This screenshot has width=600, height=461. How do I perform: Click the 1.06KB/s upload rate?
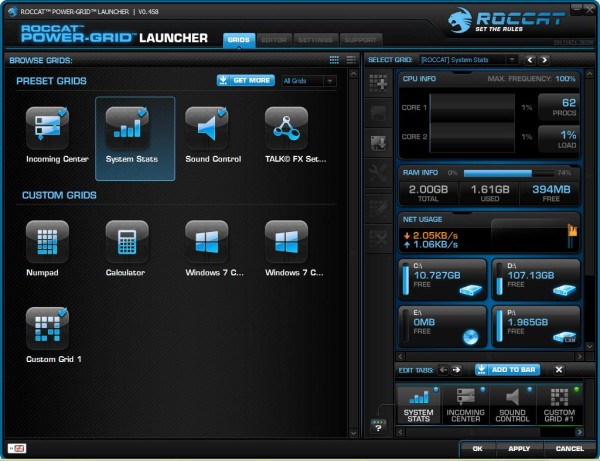pyautogui.click(x=435, y=245)
